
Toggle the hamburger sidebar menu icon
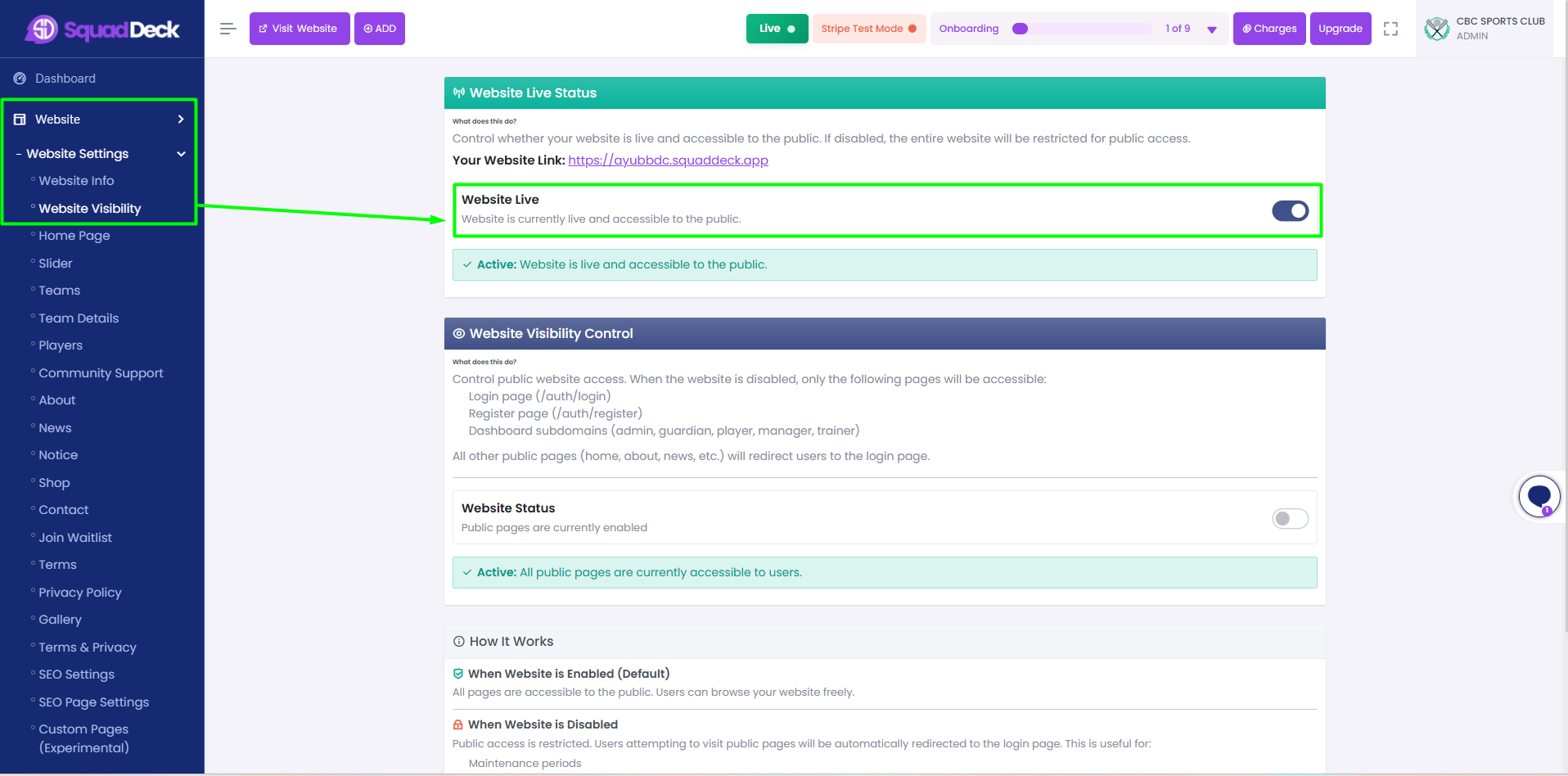tap(228, 29)
